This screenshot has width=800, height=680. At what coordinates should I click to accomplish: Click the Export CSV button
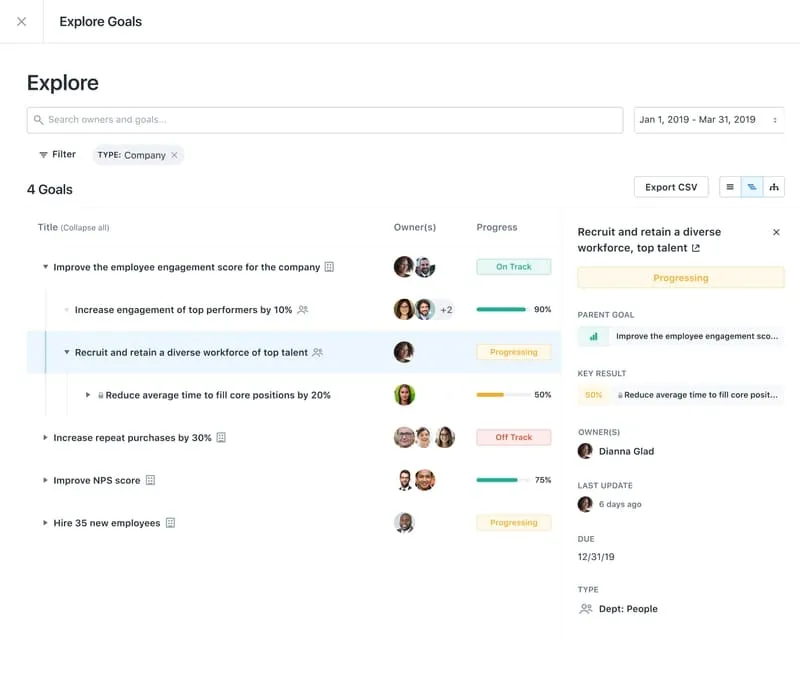pos(671,187)
